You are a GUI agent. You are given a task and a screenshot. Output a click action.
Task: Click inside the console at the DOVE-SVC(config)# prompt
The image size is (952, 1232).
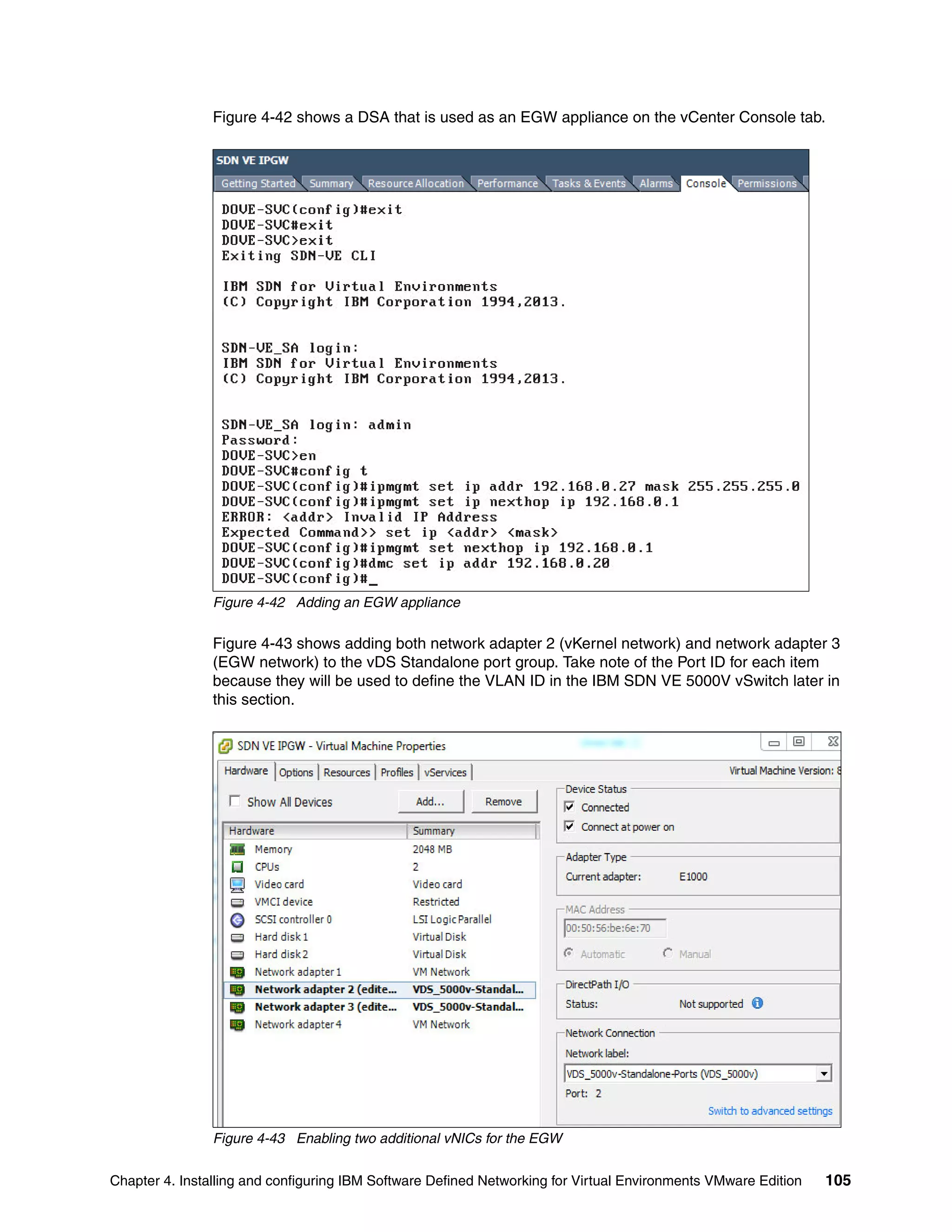pyautogui.click(x=299, y=579)
